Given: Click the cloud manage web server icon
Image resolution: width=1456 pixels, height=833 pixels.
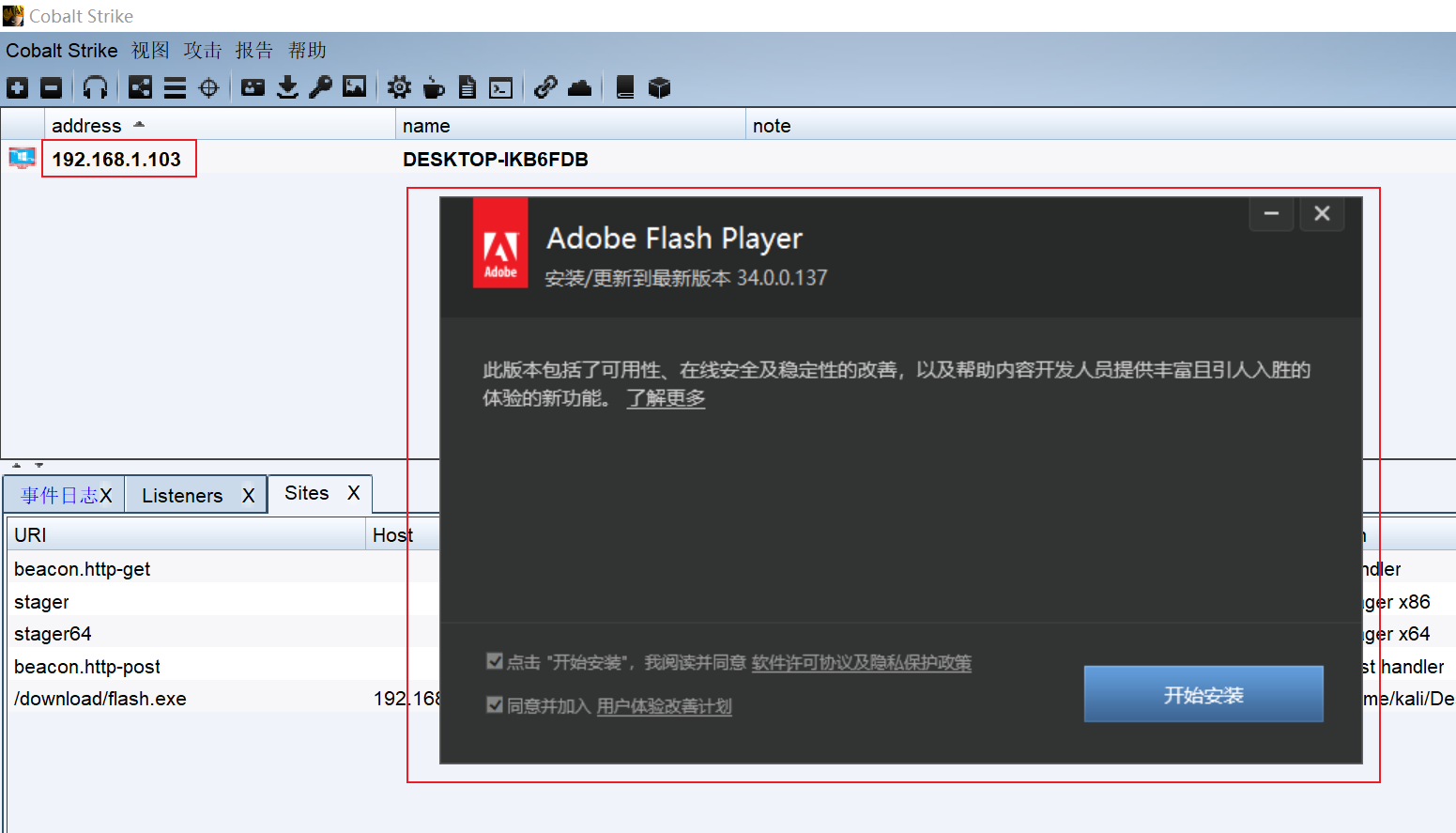Looking at the screenshot, I should coord(580,88).
